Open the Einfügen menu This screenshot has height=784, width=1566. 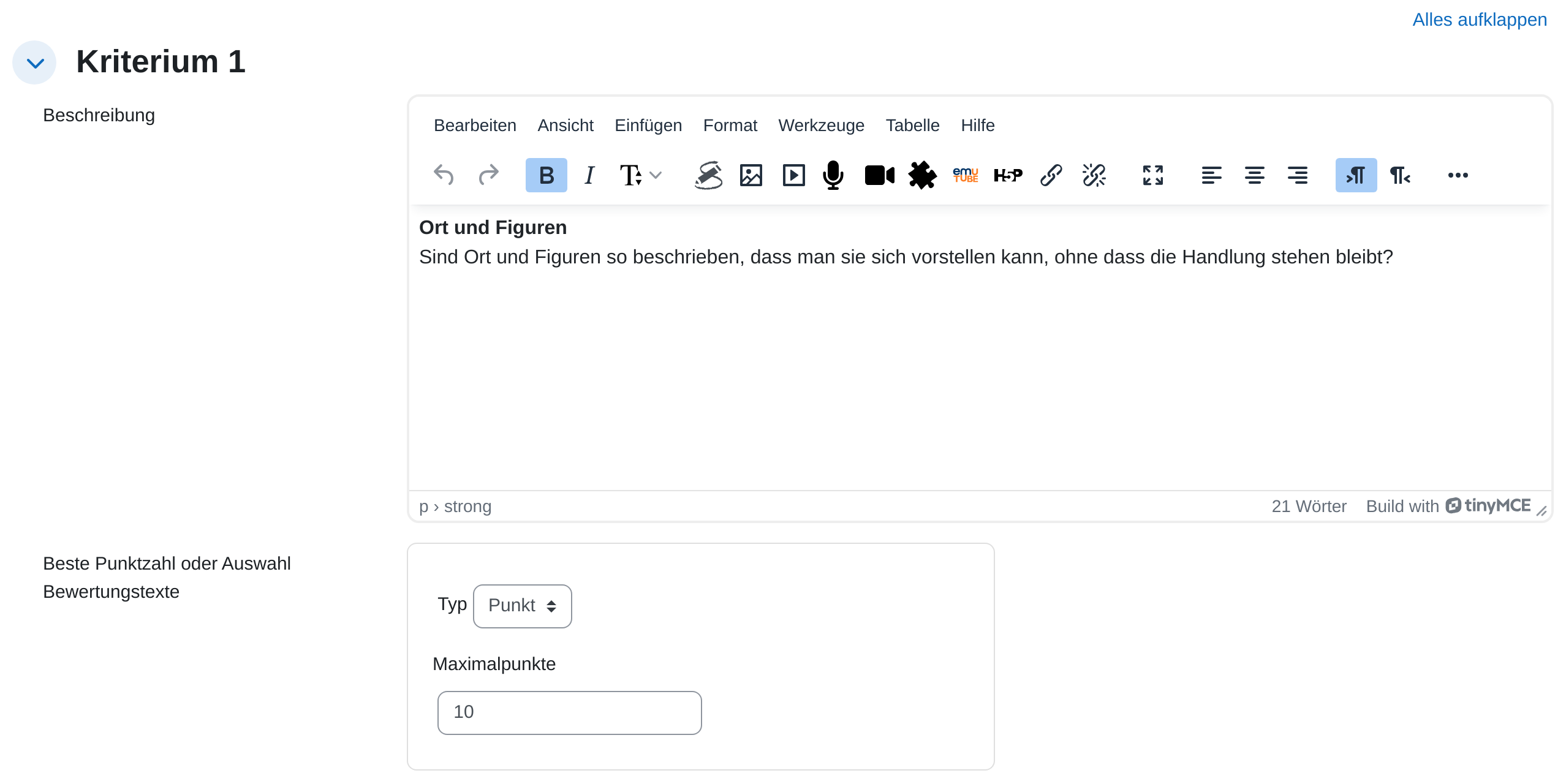pyautogui.click(x=648, y=125)
